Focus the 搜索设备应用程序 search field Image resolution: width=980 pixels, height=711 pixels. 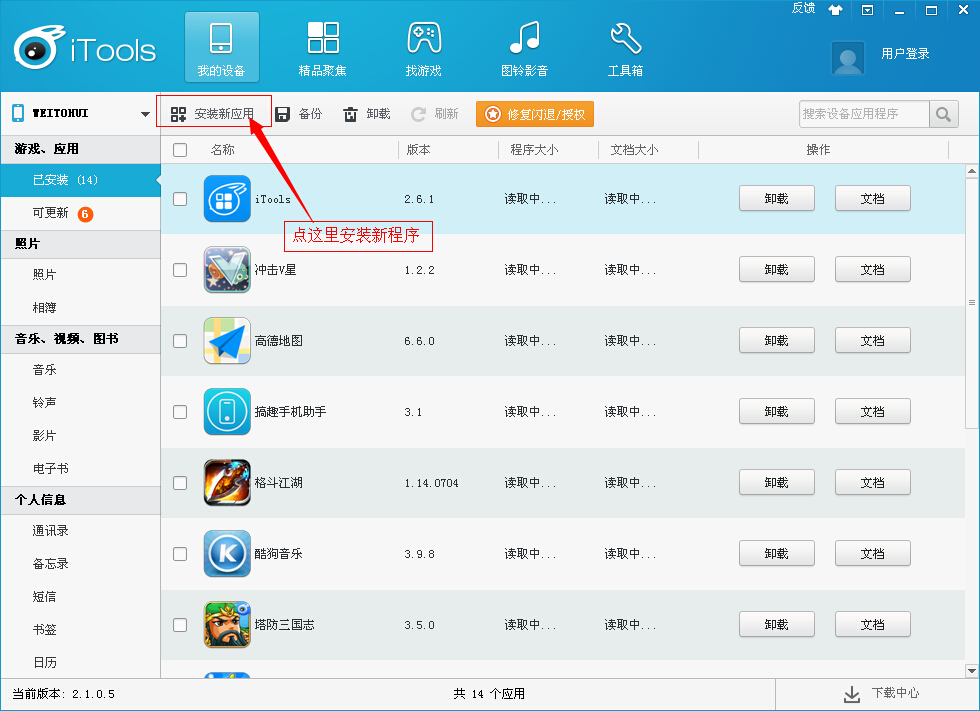point(864,114)
